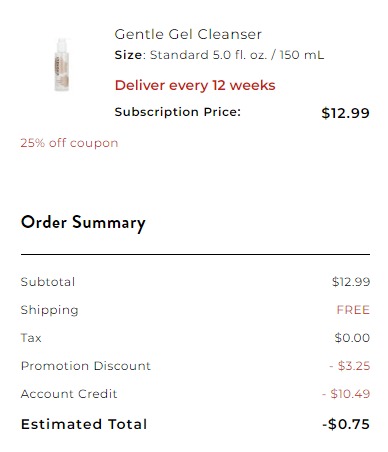Click the Order Summary heading
This screenshot has height=452, width=388.
tap(83, 223)
